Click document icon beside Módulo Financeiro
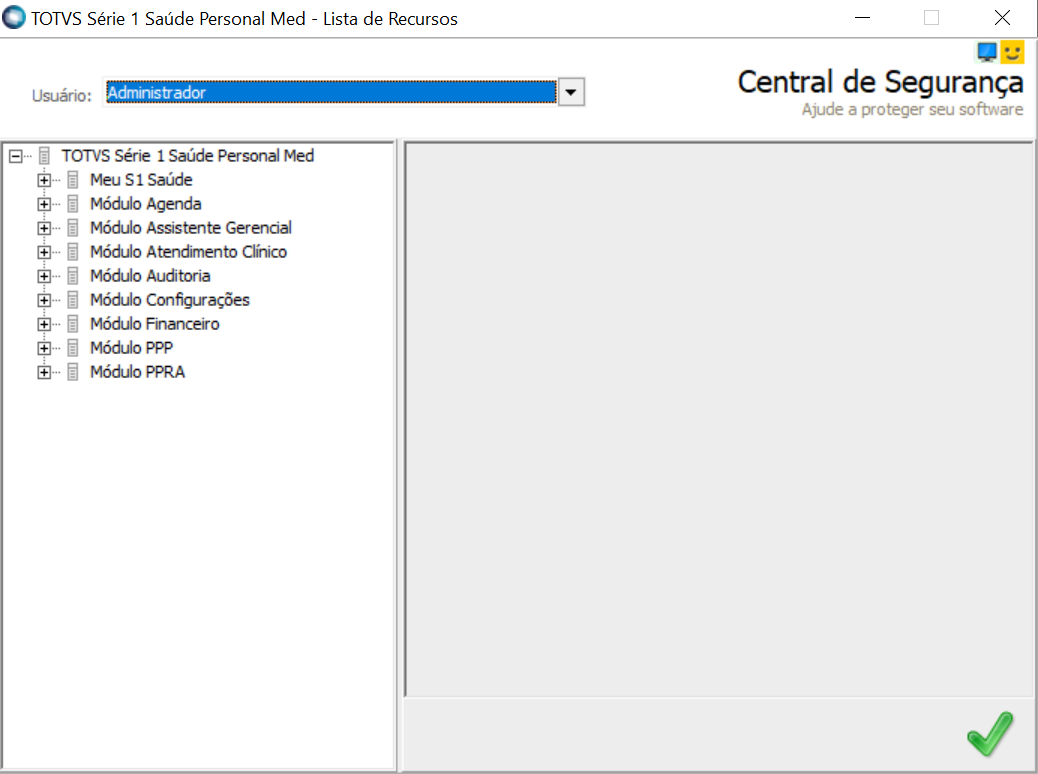1038x774 pixels. (73, 324)
